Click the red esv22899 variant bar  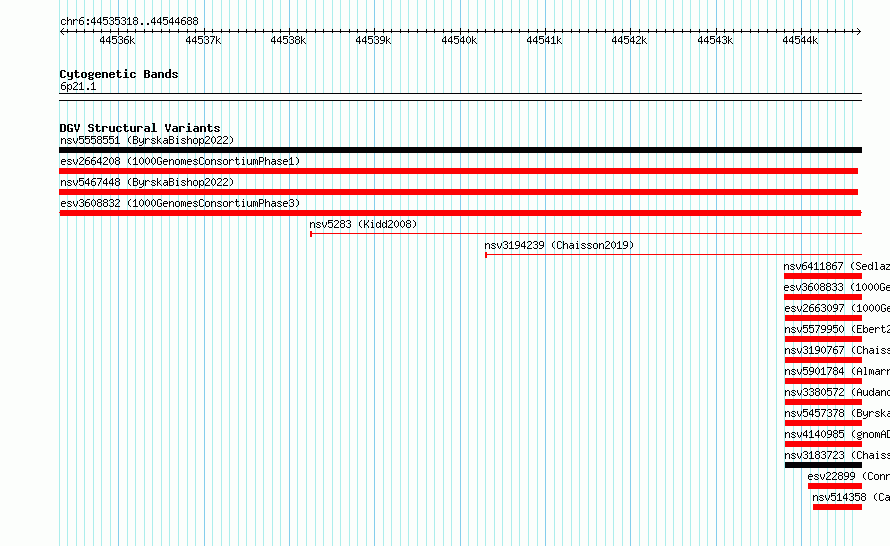click(835, 486)
